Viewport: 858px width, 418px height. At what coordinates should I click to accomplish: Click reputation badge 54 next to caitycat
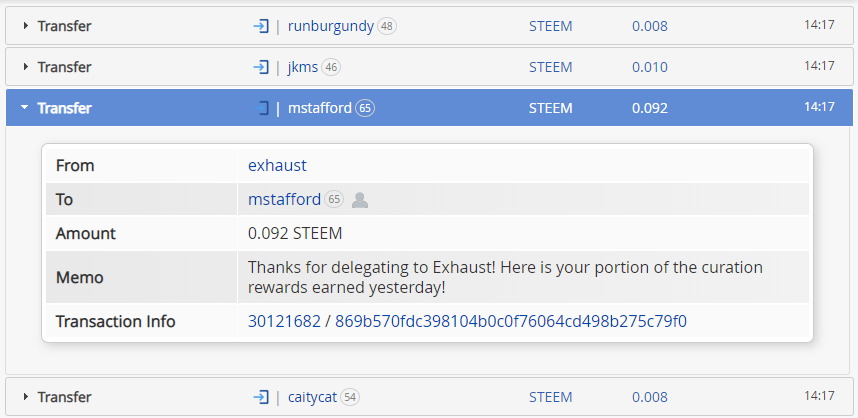350,397
